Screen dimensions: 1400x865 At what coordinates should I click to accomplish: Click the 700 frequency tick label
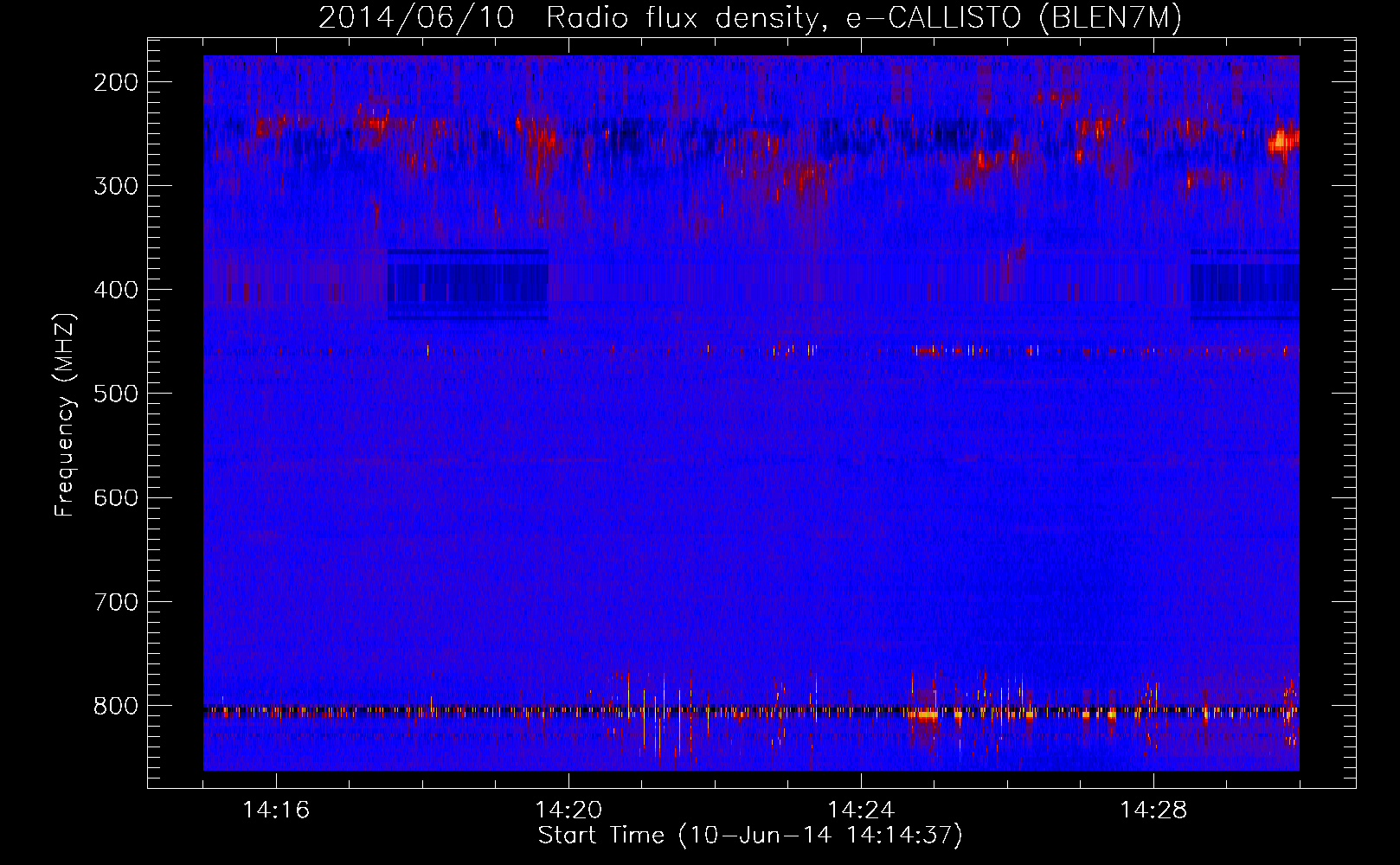[x=116, y=601]
